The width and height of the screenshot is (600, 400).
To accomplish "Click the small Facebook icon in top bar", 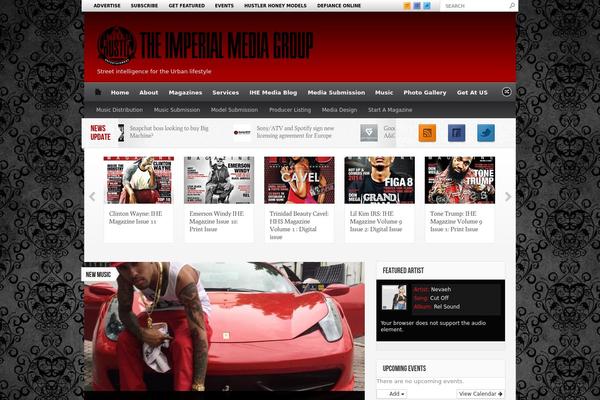I will (417, 6).
